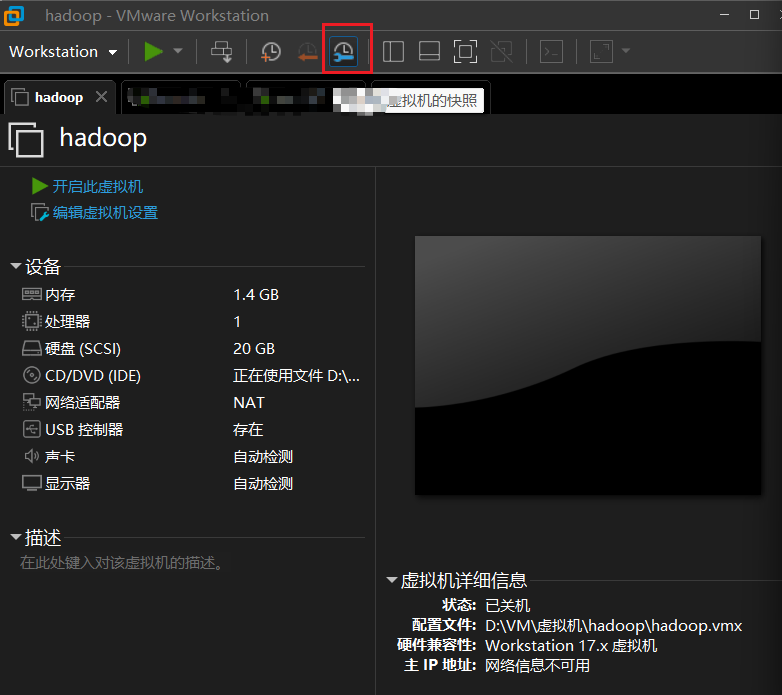Click 开启此虚拟机 to power on
782x695 pixels.
tap(98, 186)
